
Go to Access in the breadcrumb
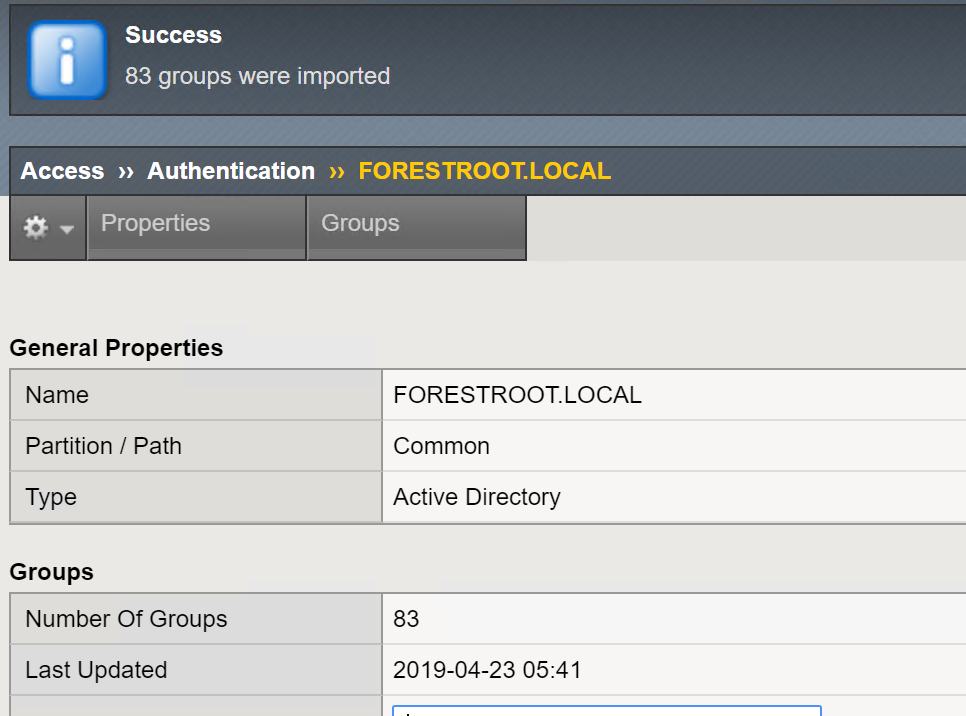pos(62,171)
